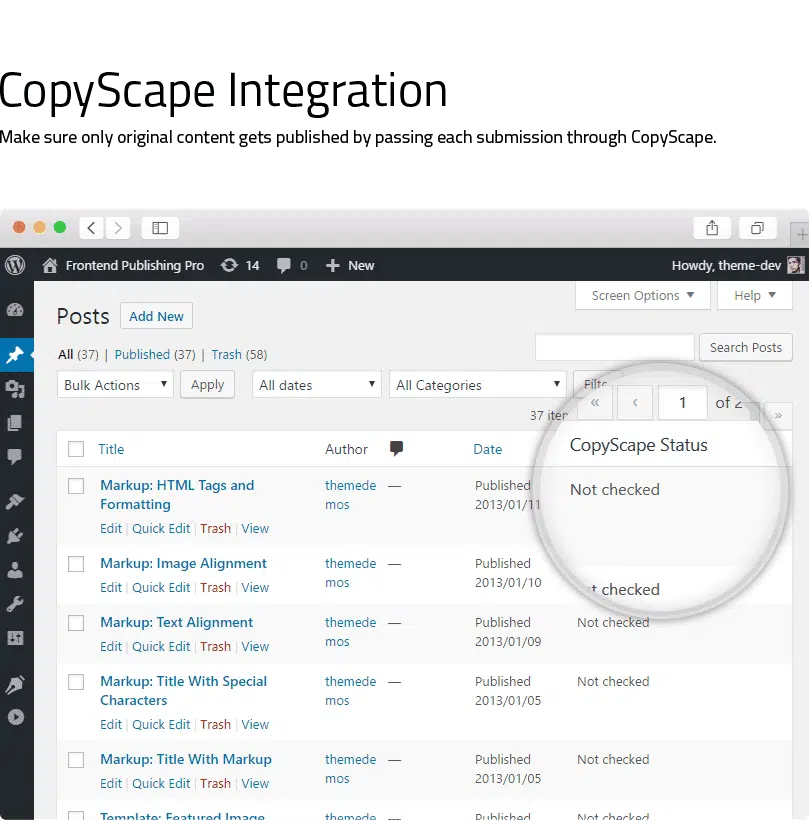Click the browser back arrow
809x820 pixels.
92,228
